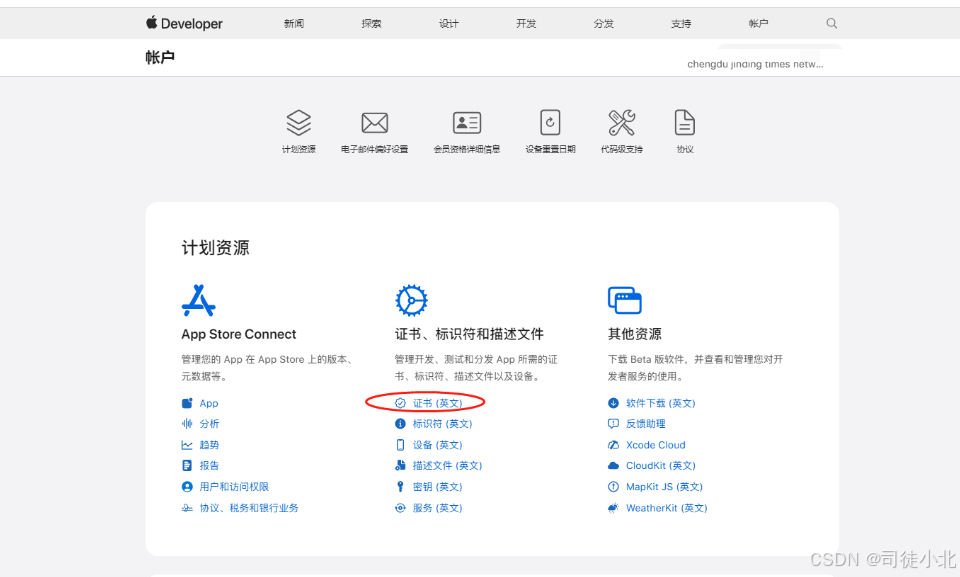Click the icon beside 协议、税务和银行业务
960x577 pixels.
pyautogui.click(x=187, y=508)
